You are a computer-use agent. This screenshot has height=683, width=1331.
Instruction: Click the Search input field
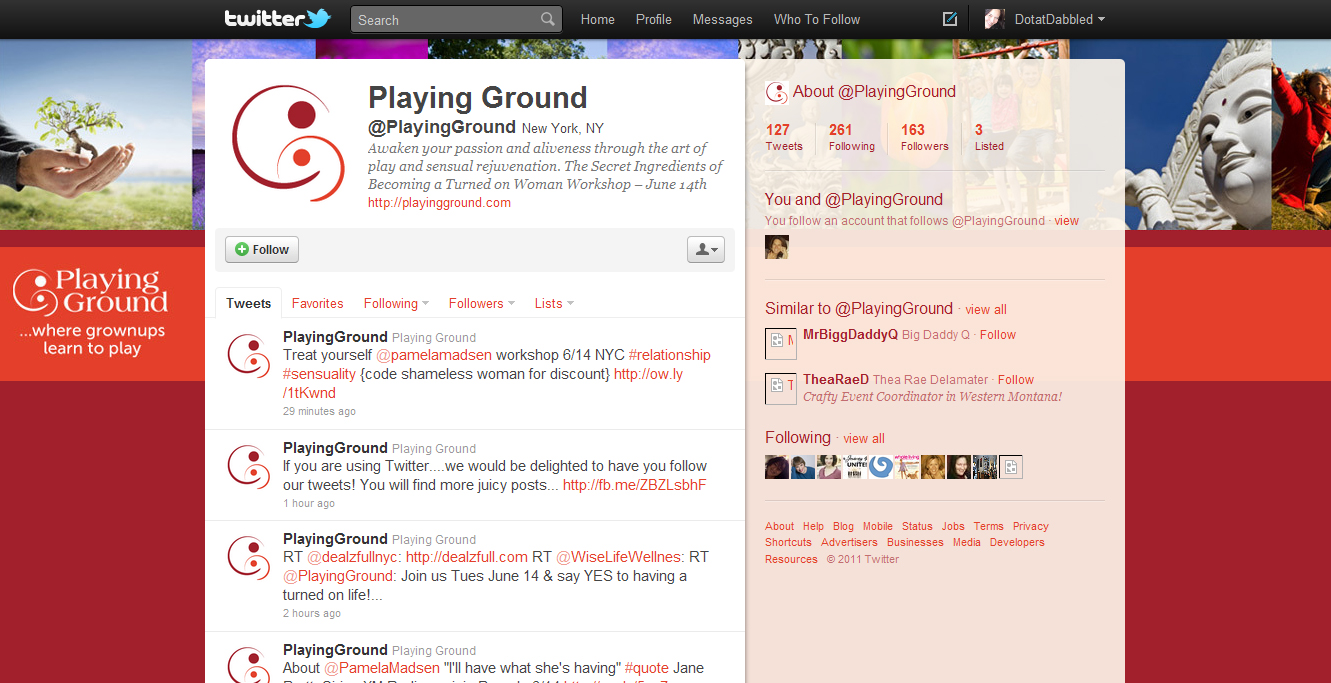(x=446, y=19)
